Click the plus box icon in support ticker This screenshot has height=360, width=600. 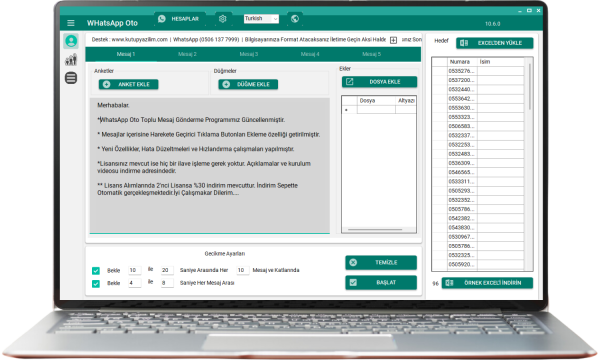393,40
